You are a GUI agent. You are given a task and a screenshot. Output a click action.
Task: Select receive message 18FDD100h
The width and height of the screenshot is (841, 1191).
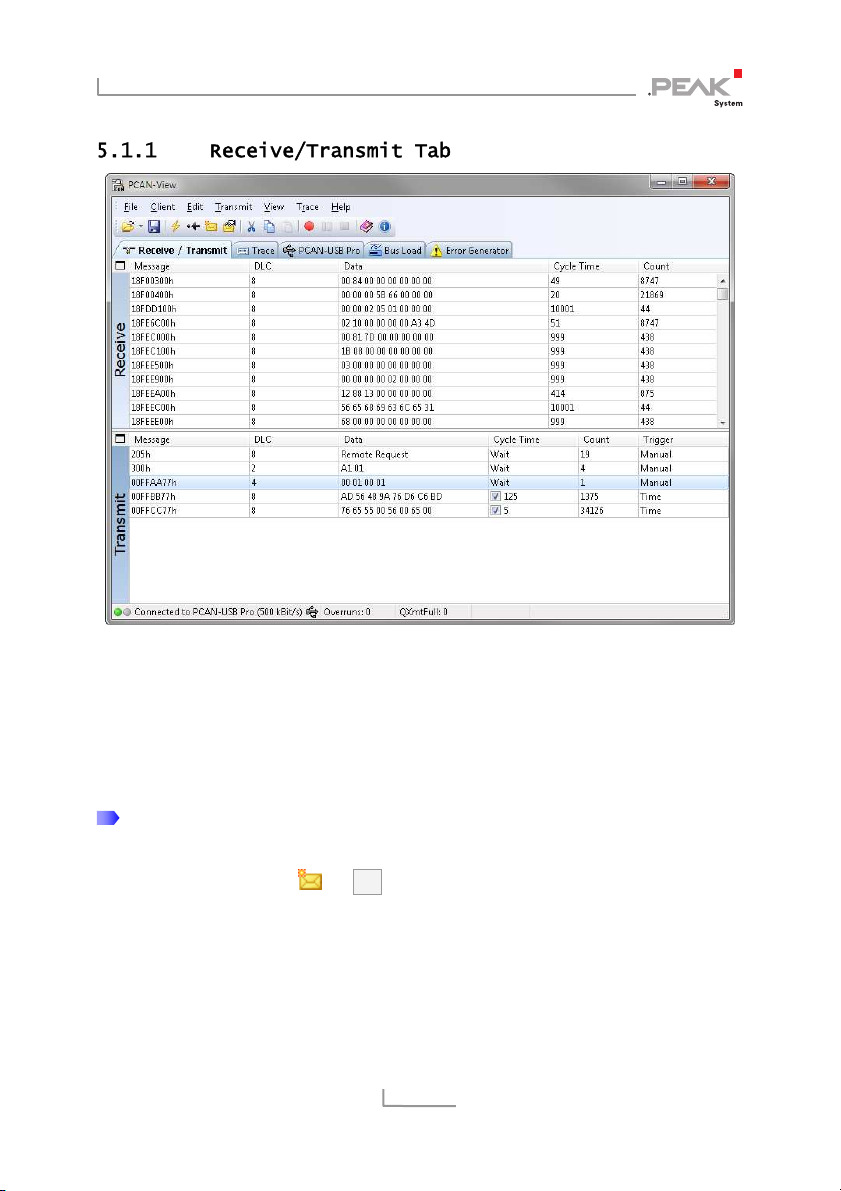click(154, 308)
